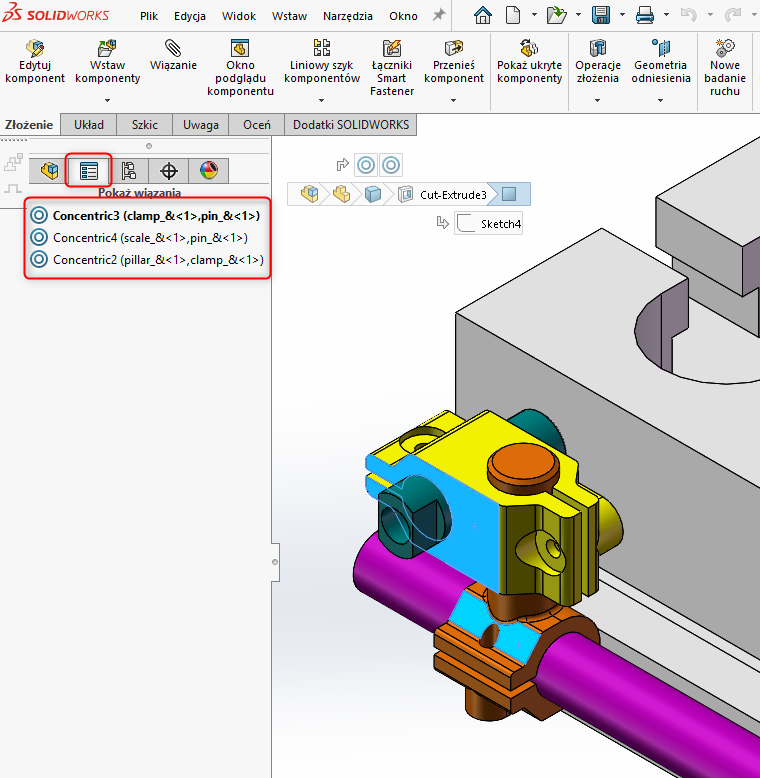Open the Wiązanie mate tool
This screenshot has width=760, height=778.
173,55
